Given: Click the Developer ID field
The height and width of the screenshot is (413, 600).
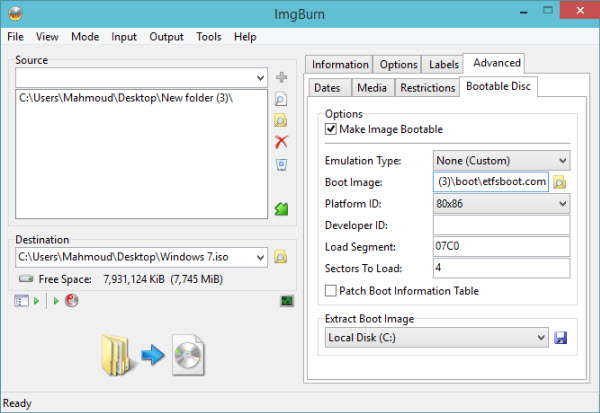Looking at the screenshot, I should pyautogui.click(x=501, y=225).
